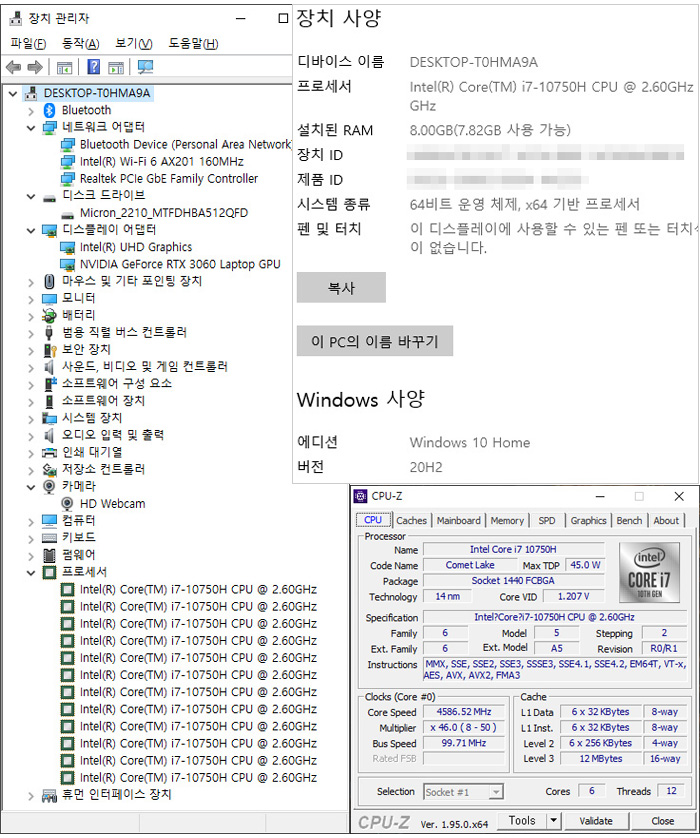Click the 배터리 battery category icon
This screenshot has height=838, width=700.
[49, 315]
